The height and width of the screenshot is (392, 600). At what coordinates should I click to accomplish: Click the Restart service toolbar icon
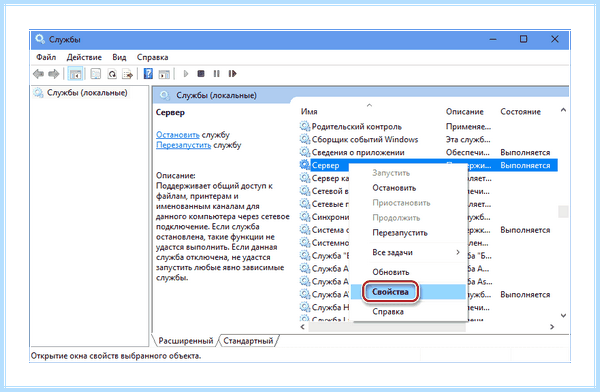(232, 74)
